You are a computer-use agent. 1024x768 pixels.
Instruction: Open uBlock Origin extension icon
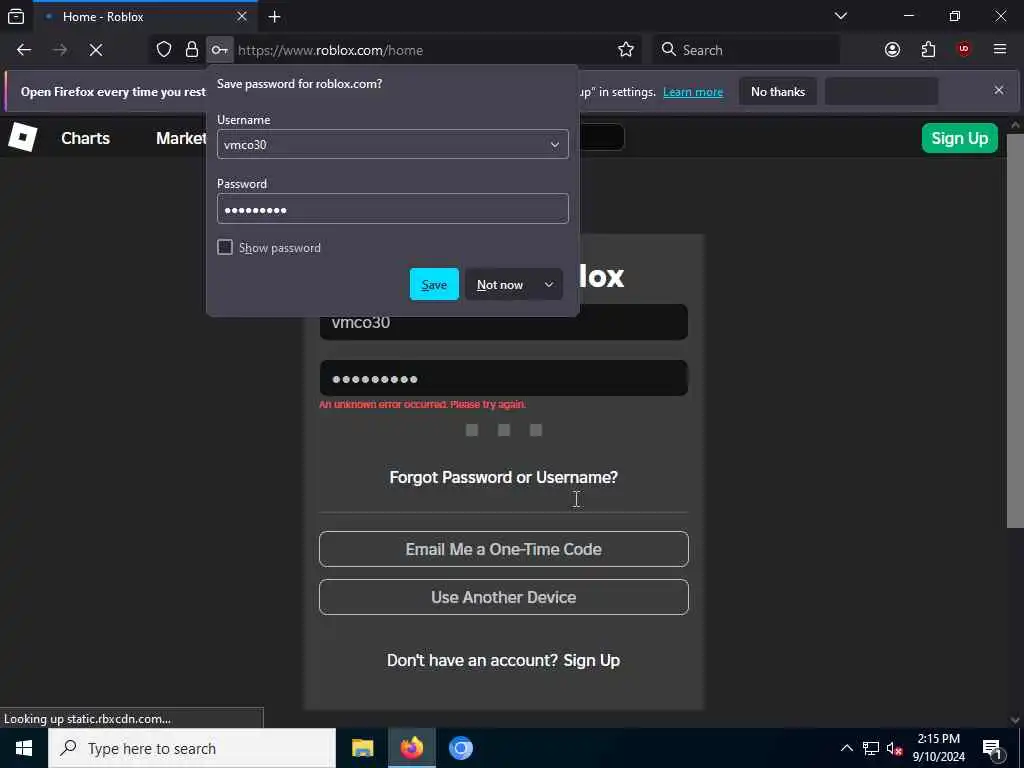pos(964,50)
